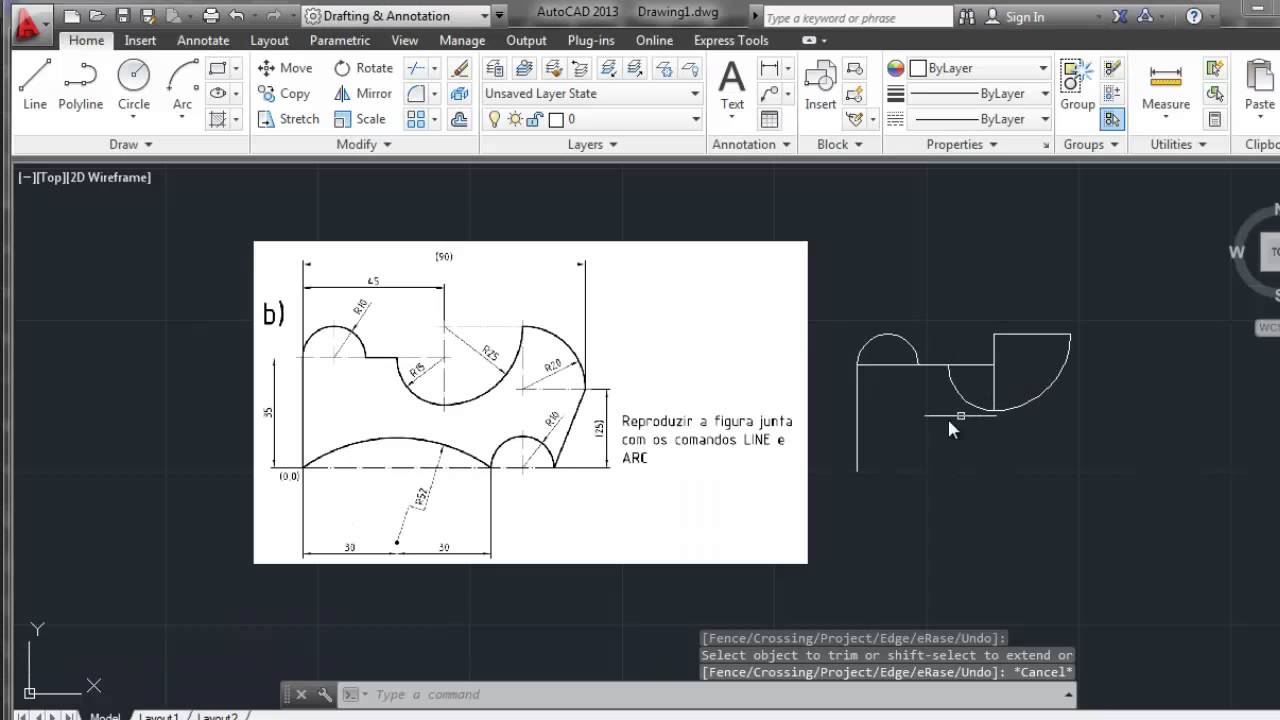Click the Help question mark button
Image resolution: width=1280 pixels, height=720 pixels.
point(1194,17)
